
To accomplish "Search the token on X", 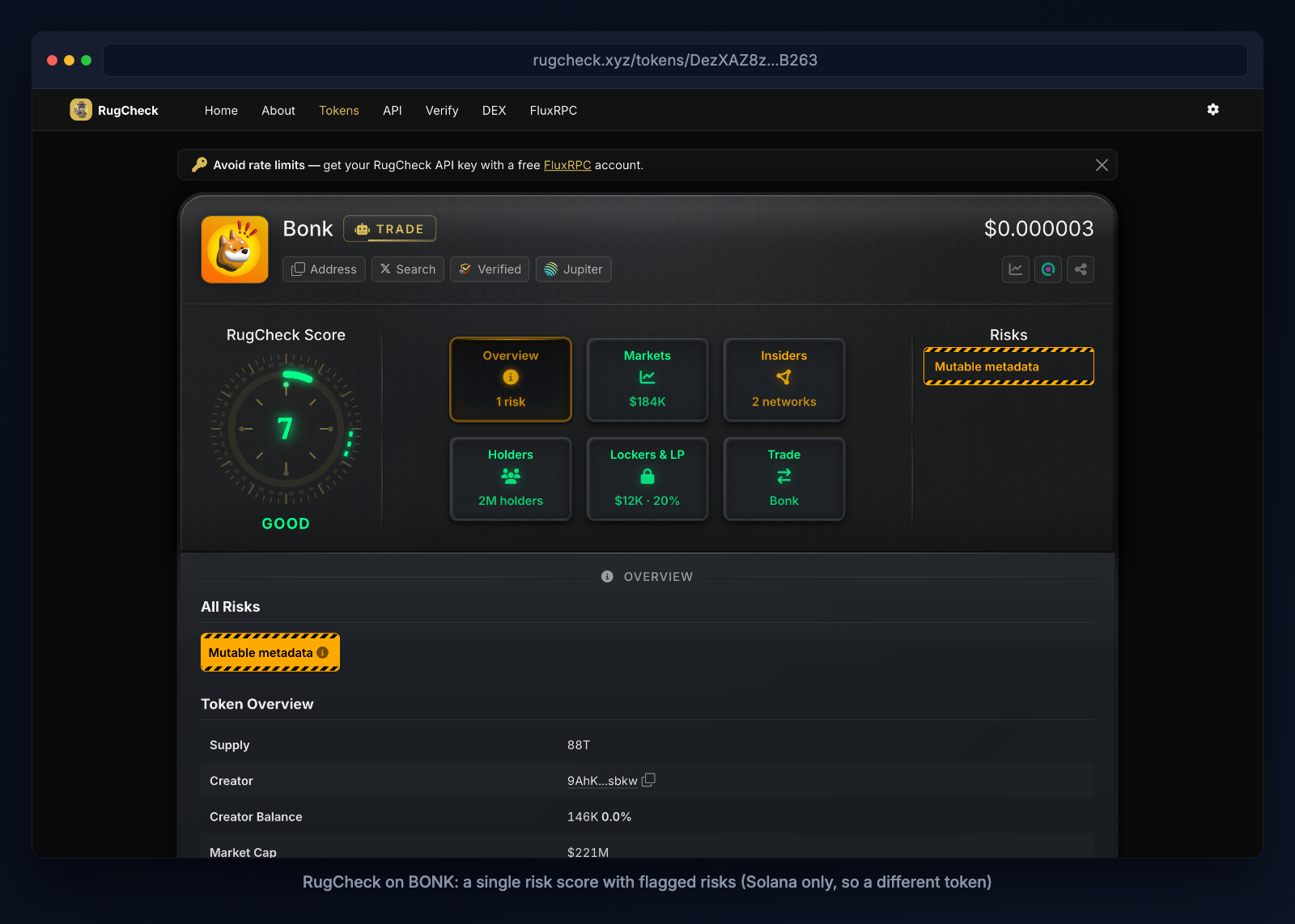I will tap(408, 269).
